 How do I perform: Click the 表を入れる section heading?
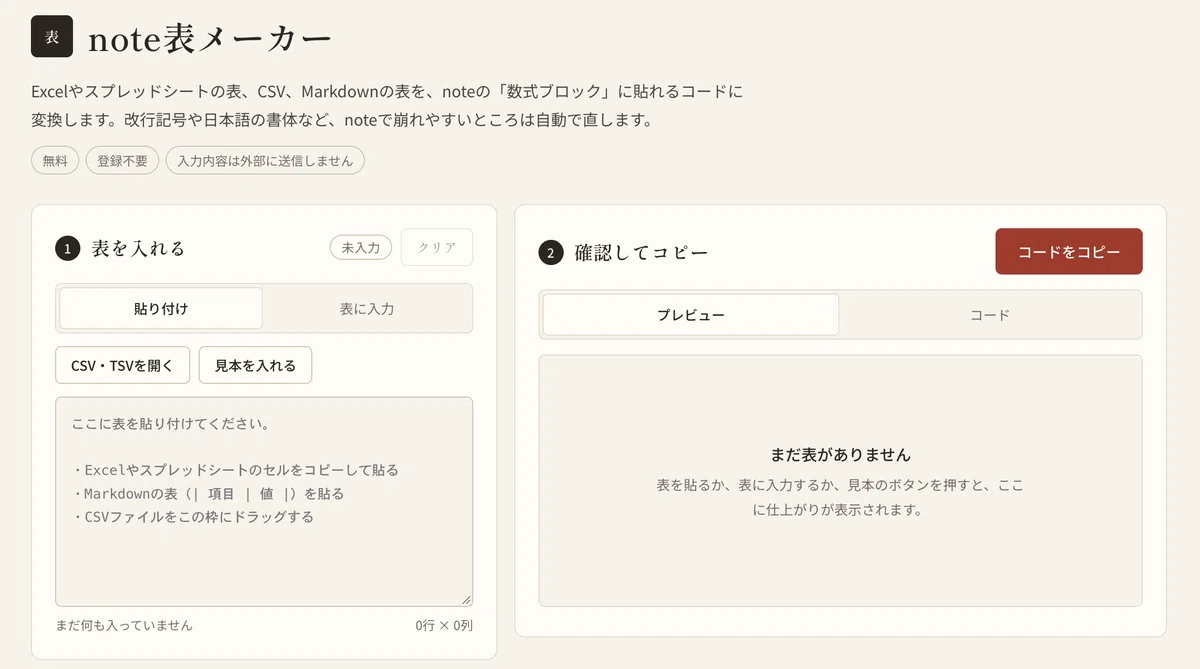139,249
